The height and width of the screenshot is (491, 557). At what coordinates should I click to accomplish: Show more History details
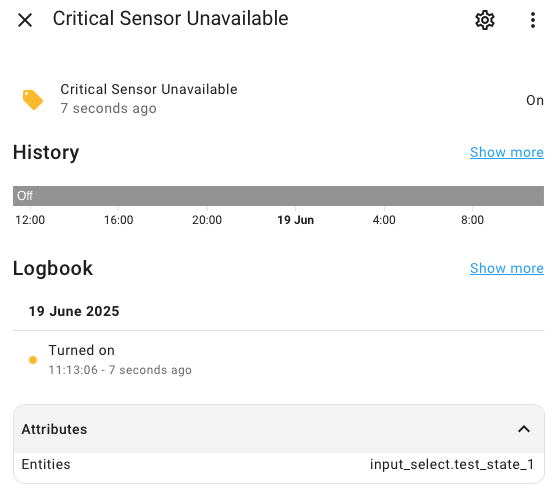pyautogui.click(x=507, y=152)
